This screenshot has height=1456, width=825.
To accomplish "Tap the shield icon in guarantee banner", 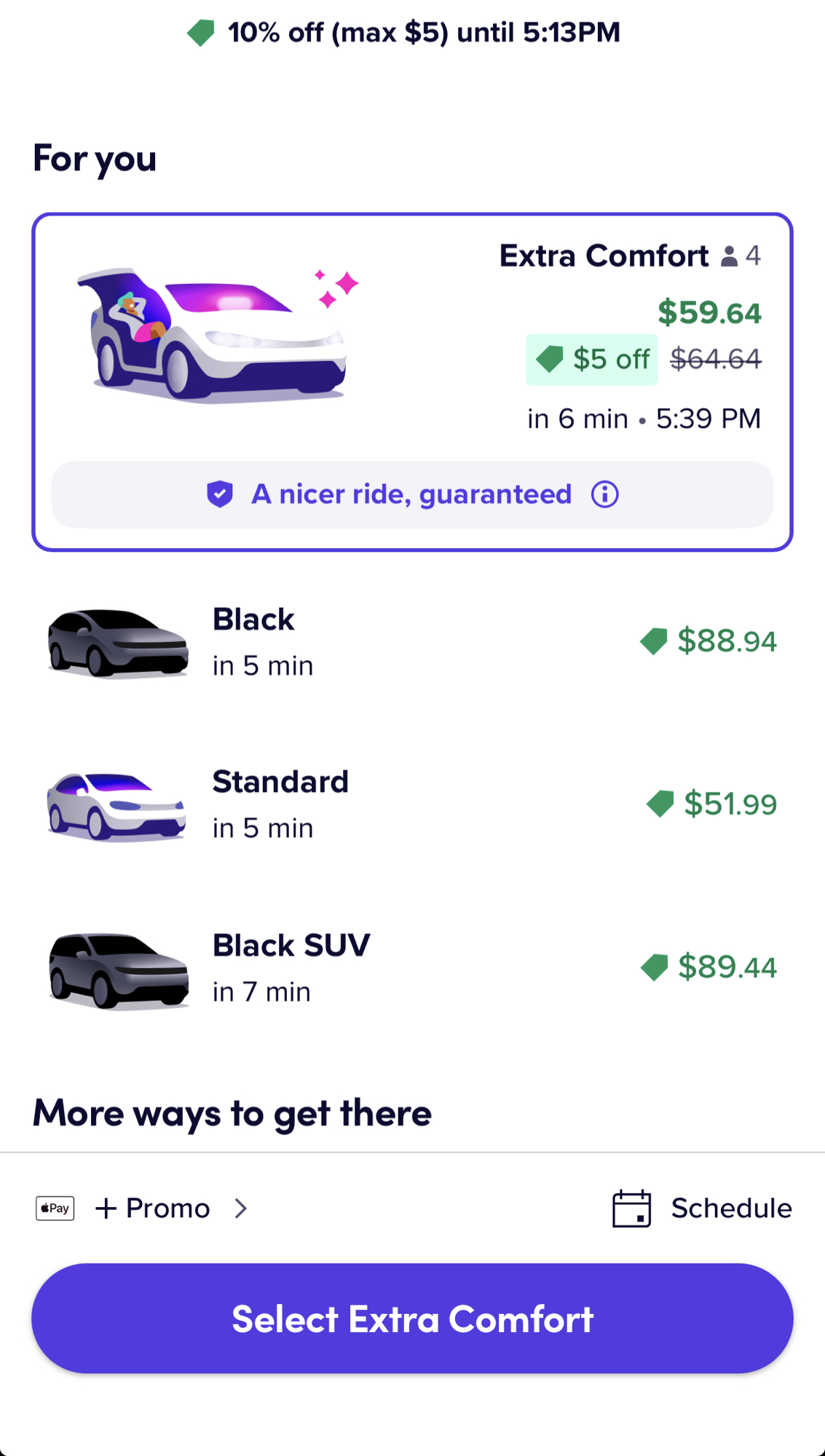I will [x=219, y=494].
